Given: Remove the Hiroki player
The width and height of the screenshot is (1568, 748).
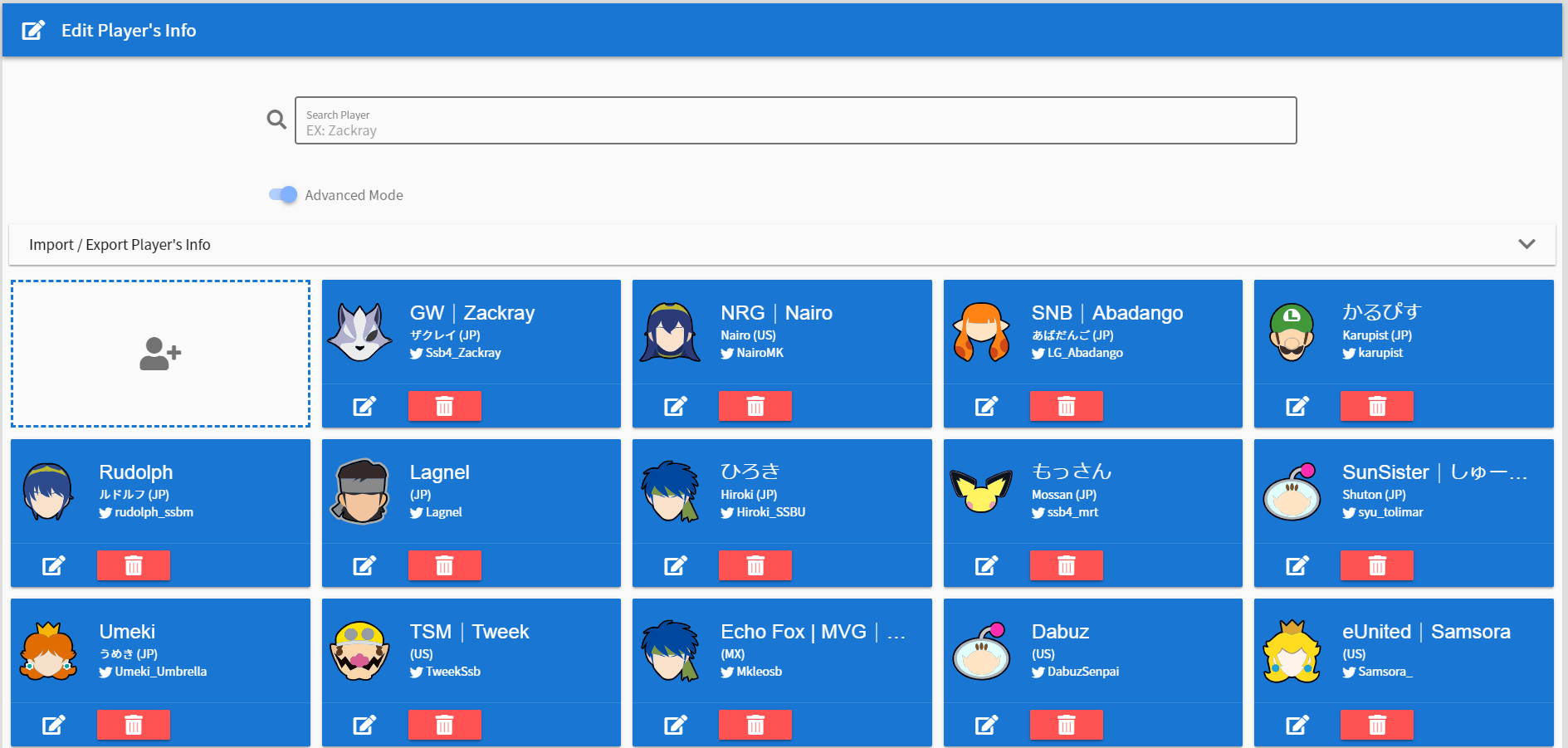Looking at the screenshot, I should (755, 565).
